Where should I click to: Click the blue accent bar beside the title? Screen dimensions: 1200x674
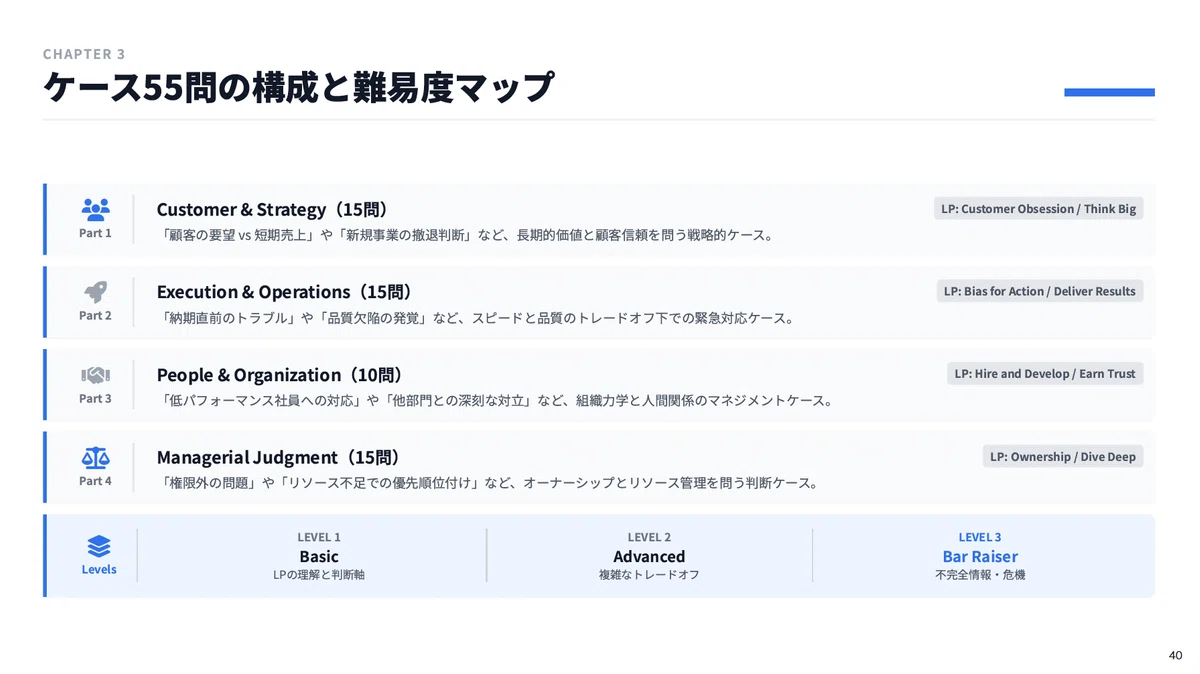coord(1109,92)
